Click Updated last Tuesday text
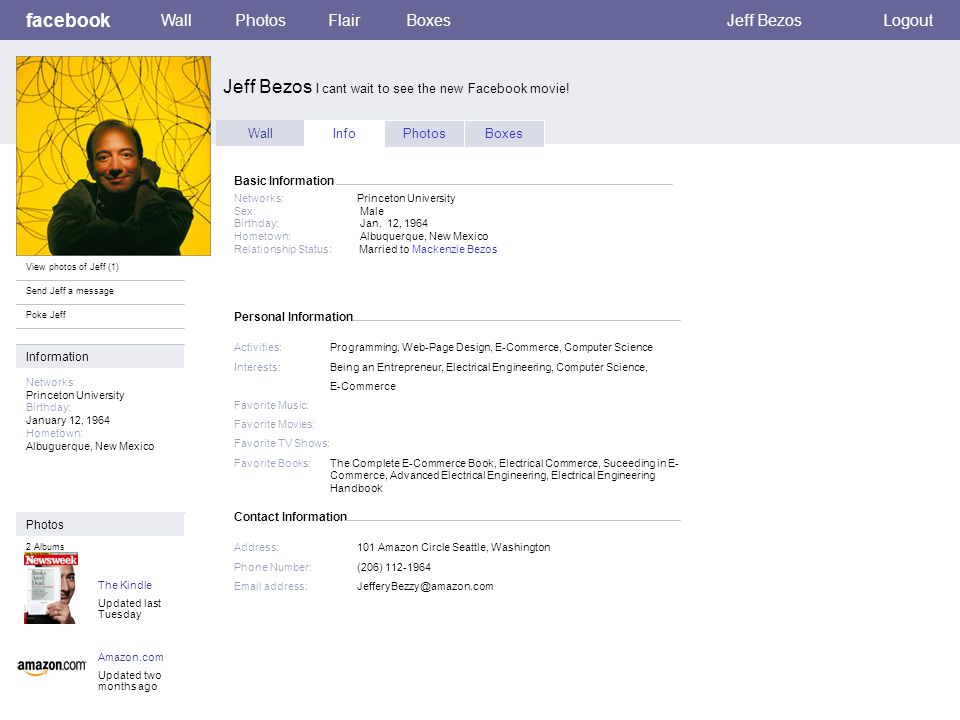The height and width of the screenshot is (720, 960). click(x=129, y=609)
